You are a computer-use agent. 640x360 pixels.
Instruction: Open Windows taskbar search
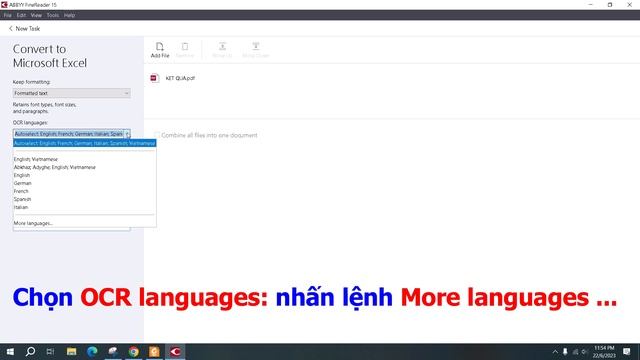coord(30,351)
